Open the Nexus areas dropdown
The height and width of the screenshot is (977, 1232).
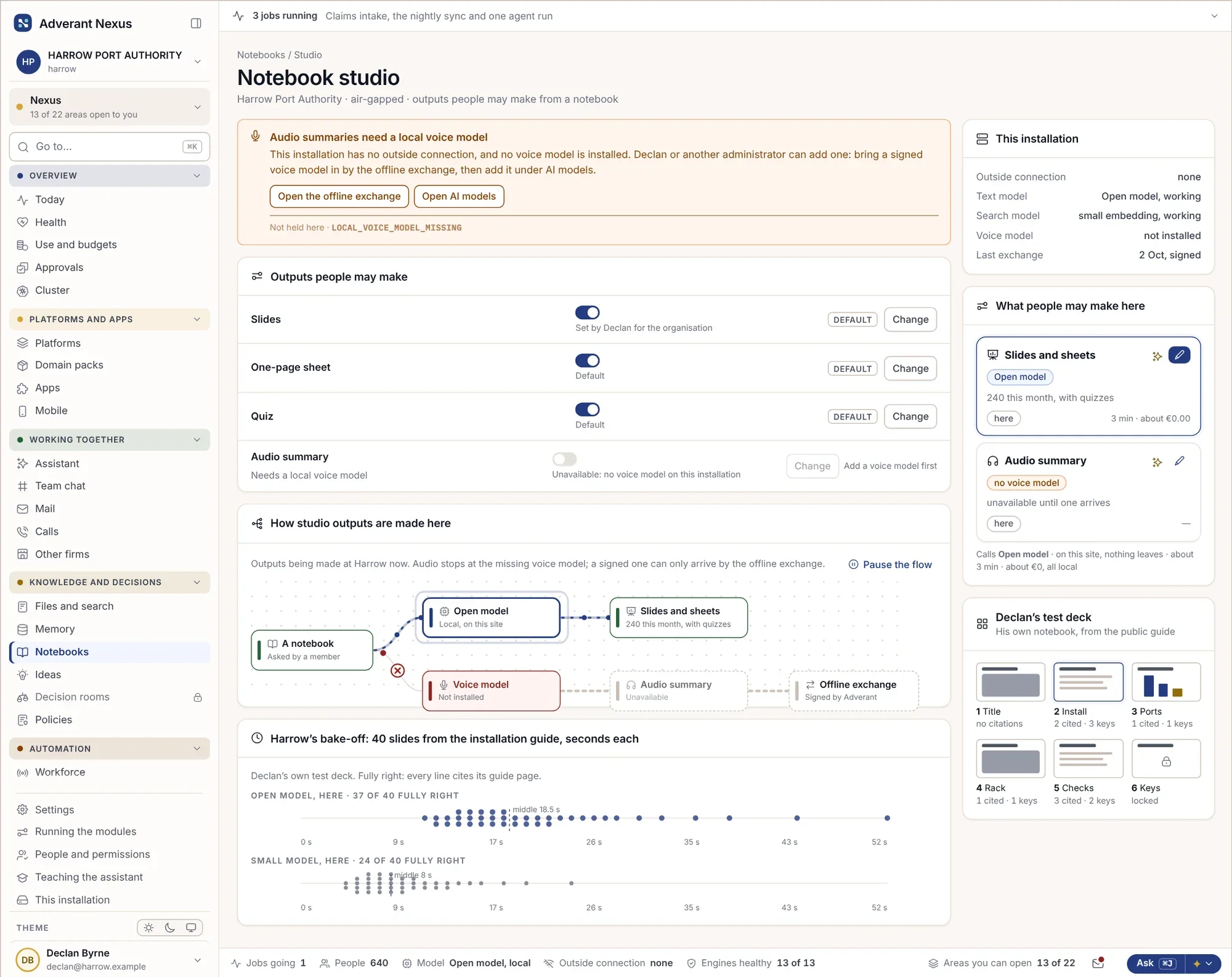coord(110,107)
